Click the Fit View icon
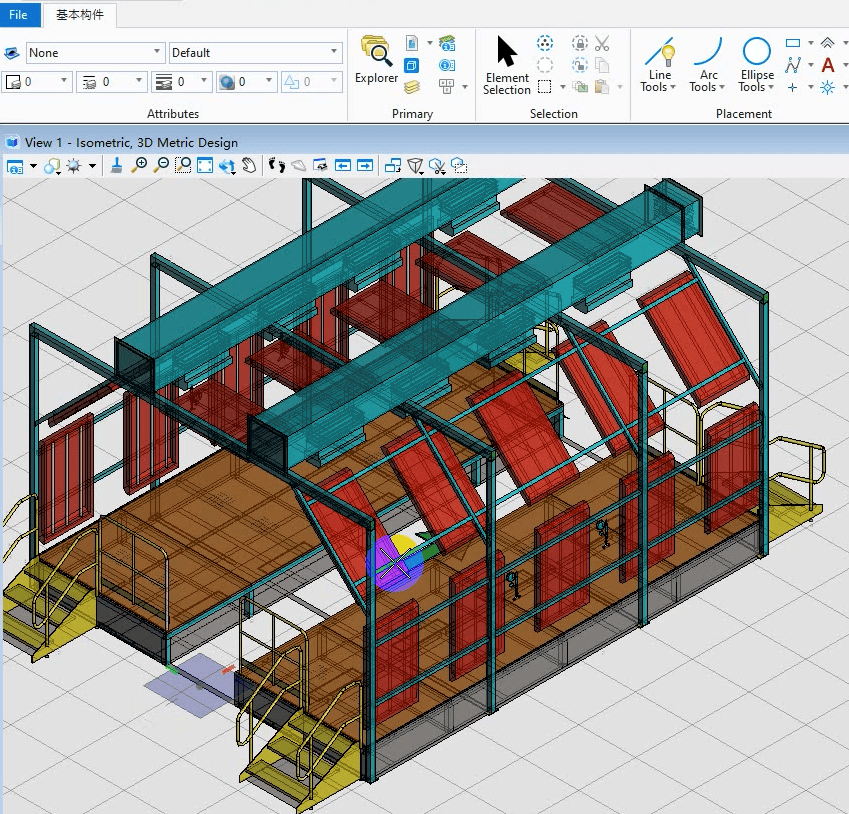Screen dimensions: 849x814 (x=205, y=165)
